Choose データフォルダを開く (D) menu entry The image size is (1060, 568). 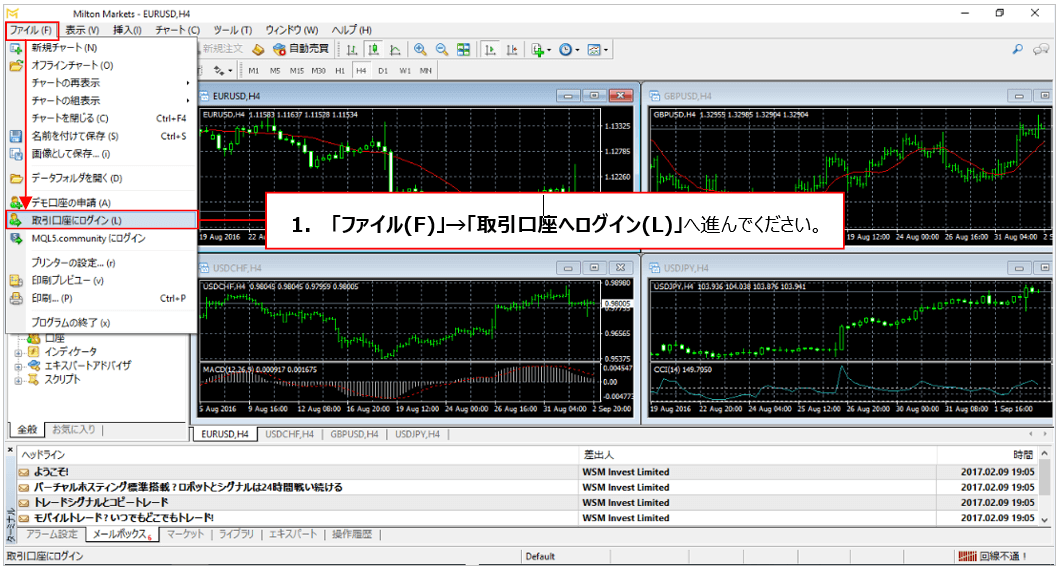[101, 179]
